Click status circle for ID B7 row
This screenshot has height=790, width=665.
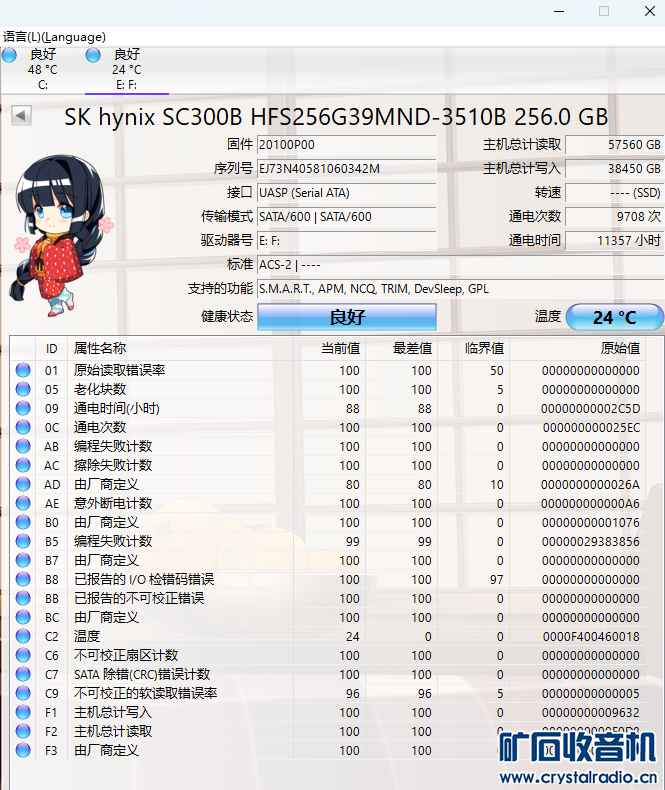coord(23,560)
